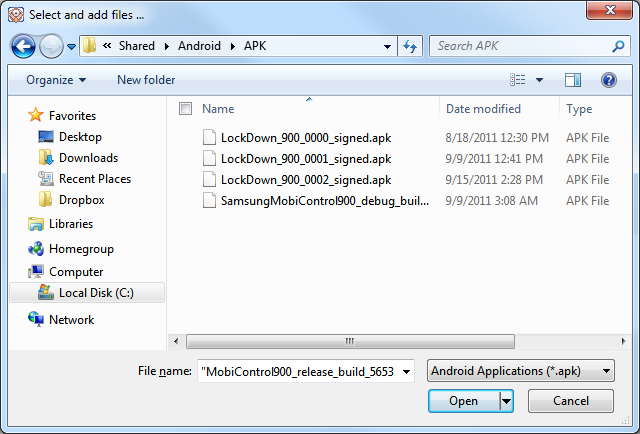The image size is (640, 434).
Task: Click the Back navigation arrow
Action: [x=23, y=46]
